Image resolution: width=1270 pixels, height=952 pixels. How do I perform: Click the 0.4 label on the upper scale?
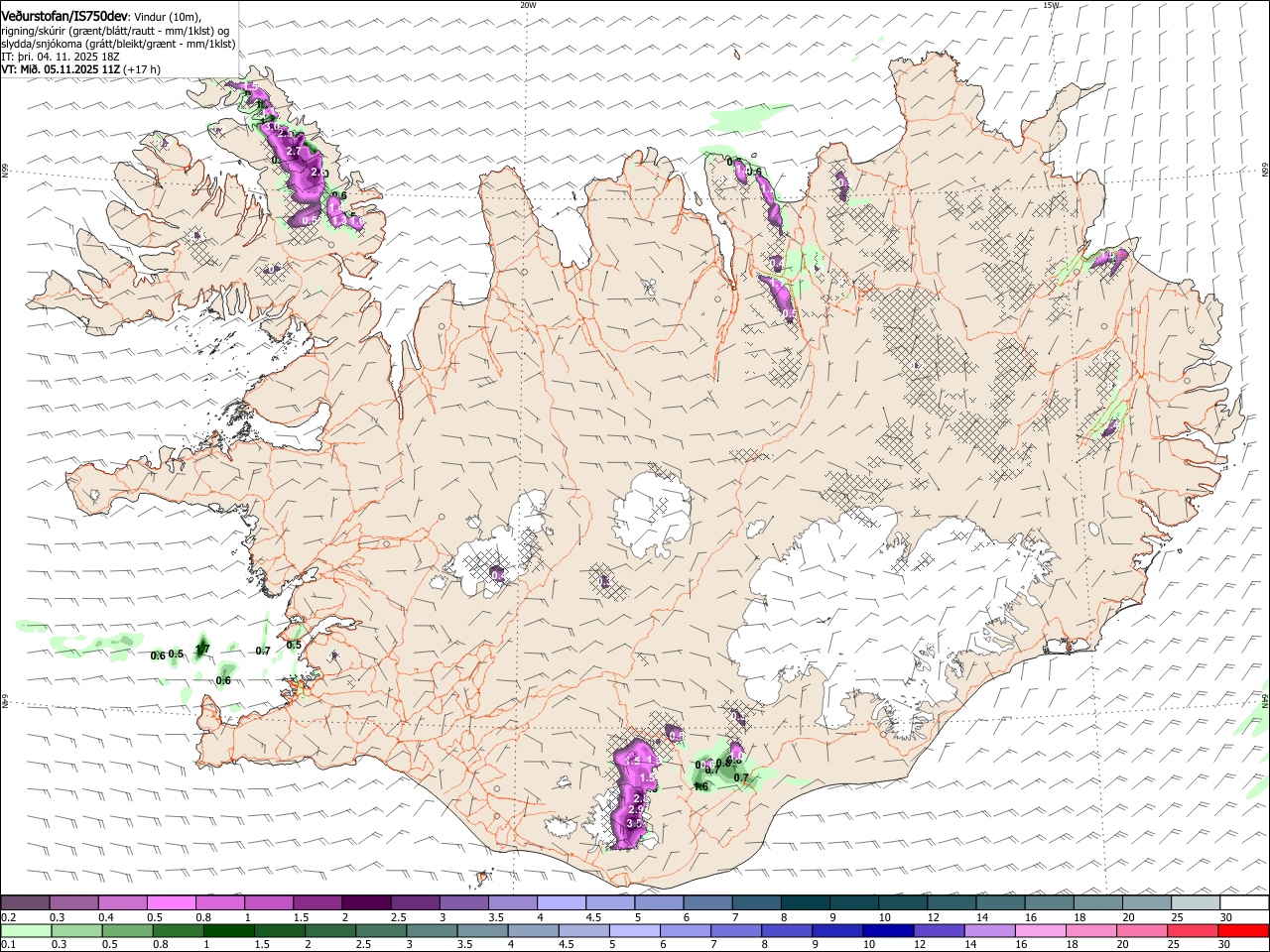pyautogui.click(x=106, y=917)
